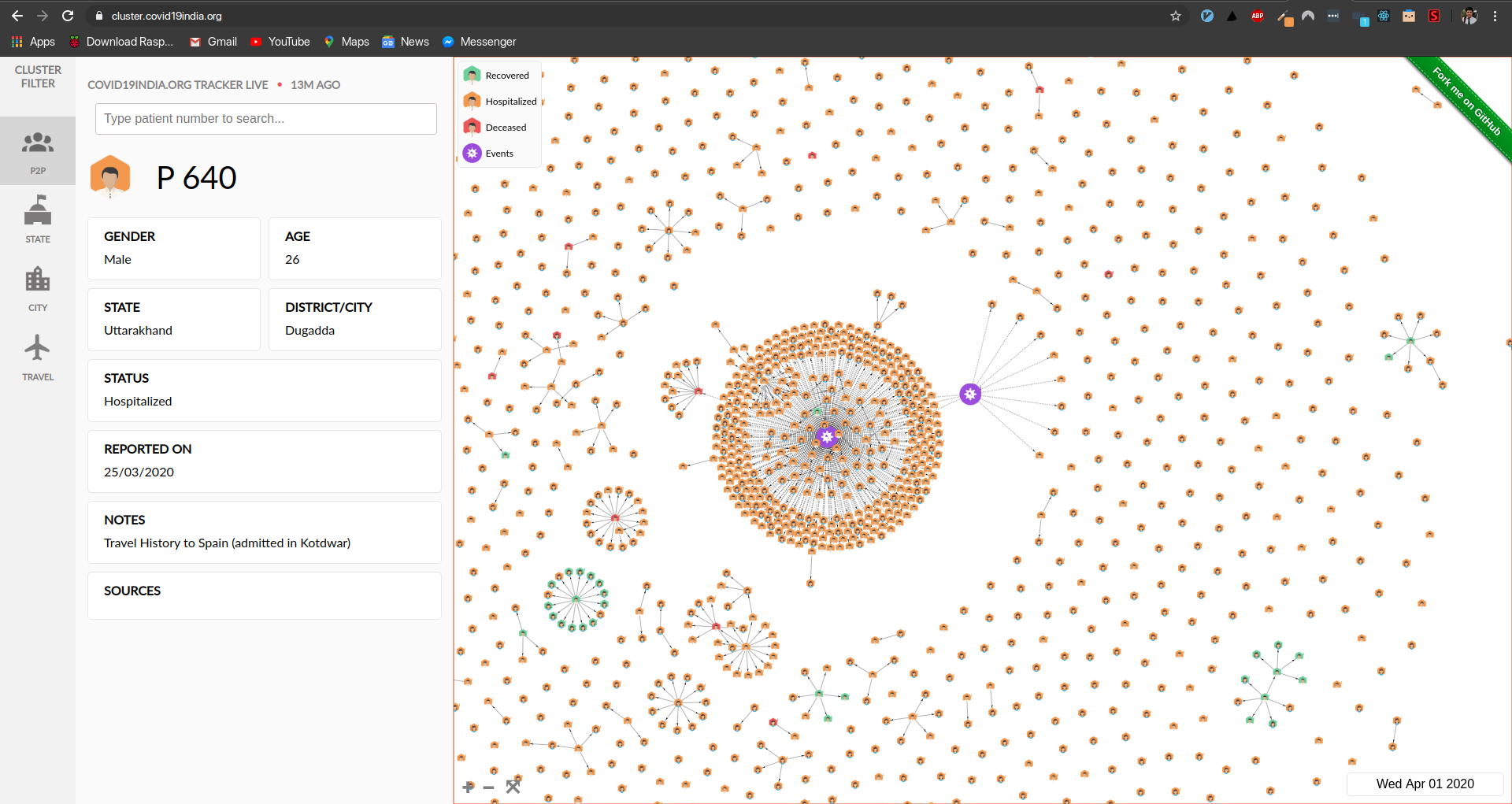Open YouTube bookmark
This screenshot has width=1512, height=804.
coord(280,42)
